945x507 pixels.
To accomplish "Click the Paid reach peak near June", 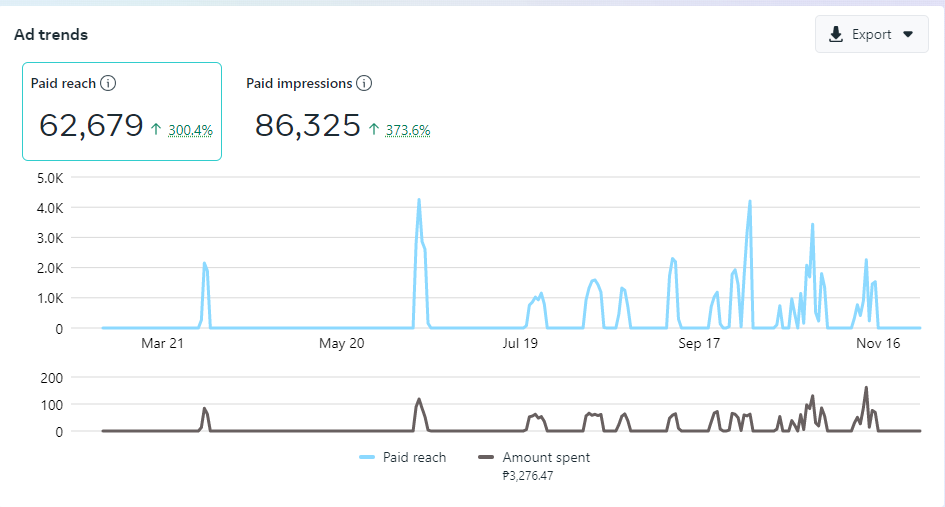I will point(419,200).
